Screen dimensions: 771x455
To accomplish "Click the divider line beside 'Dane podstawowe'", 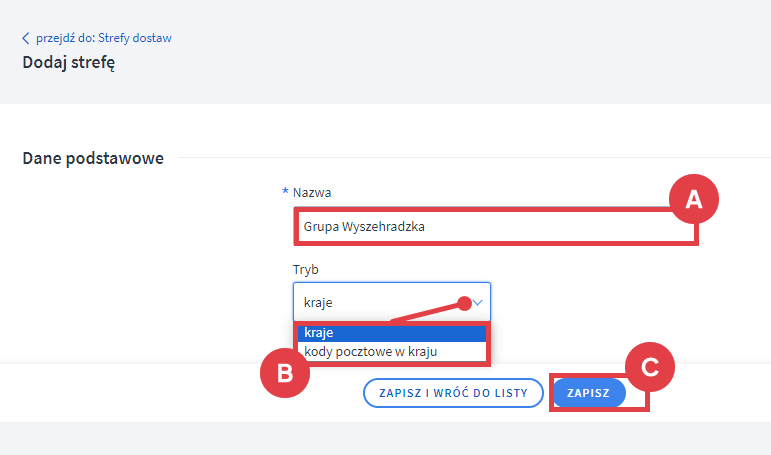I will click(470, 158).
